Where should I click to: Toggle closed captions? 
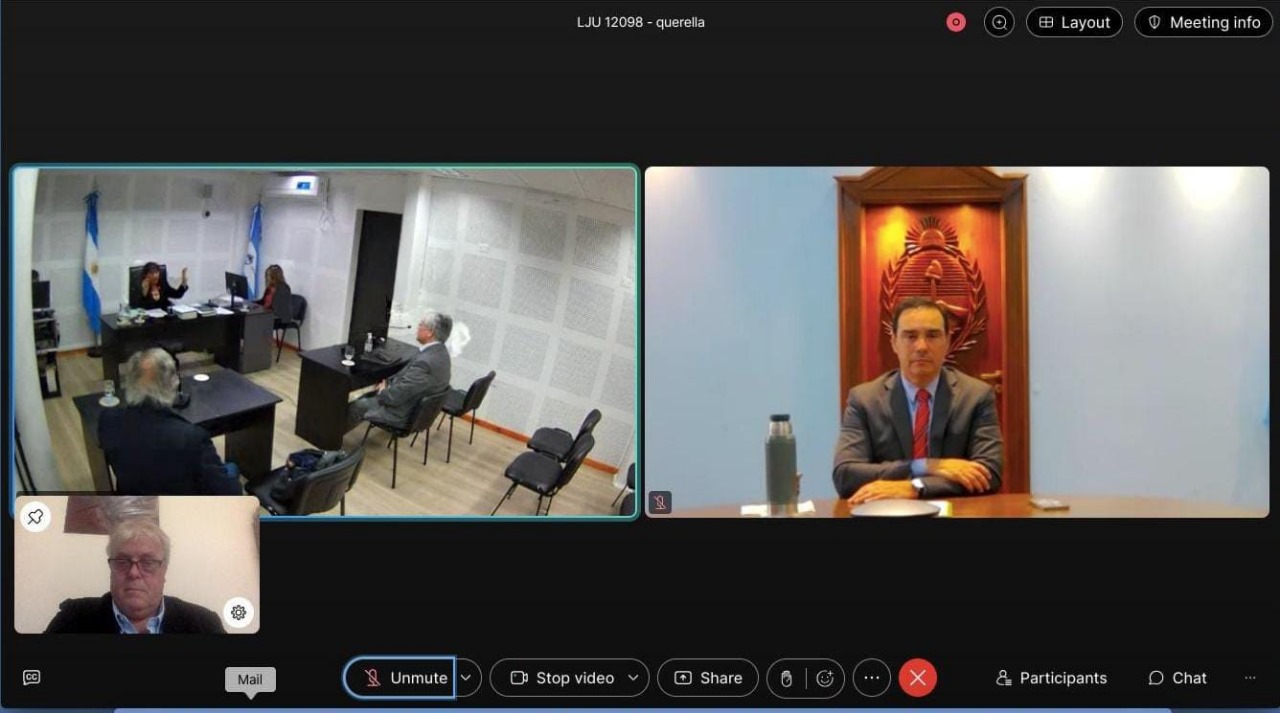coord(31,677)
